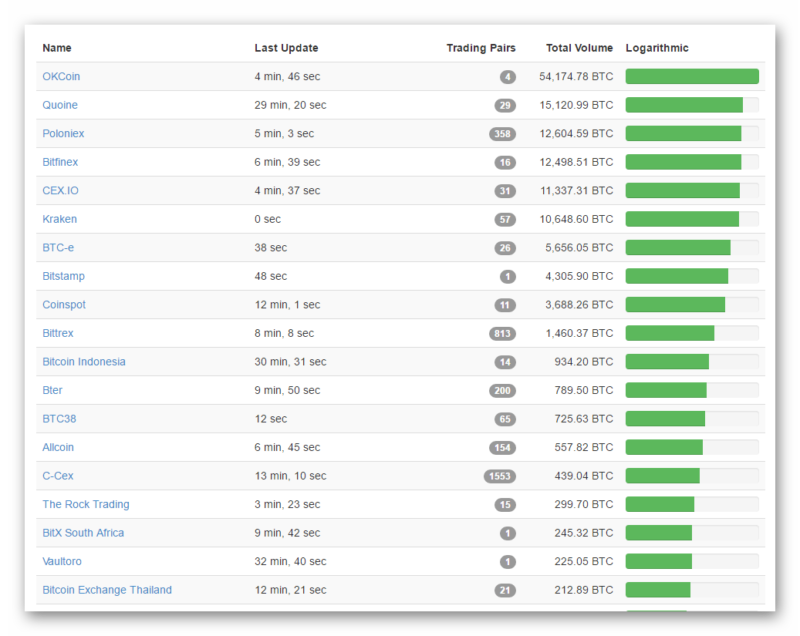Click the Poloniex exchange name
Screen dimensions: 800x636
63,134
